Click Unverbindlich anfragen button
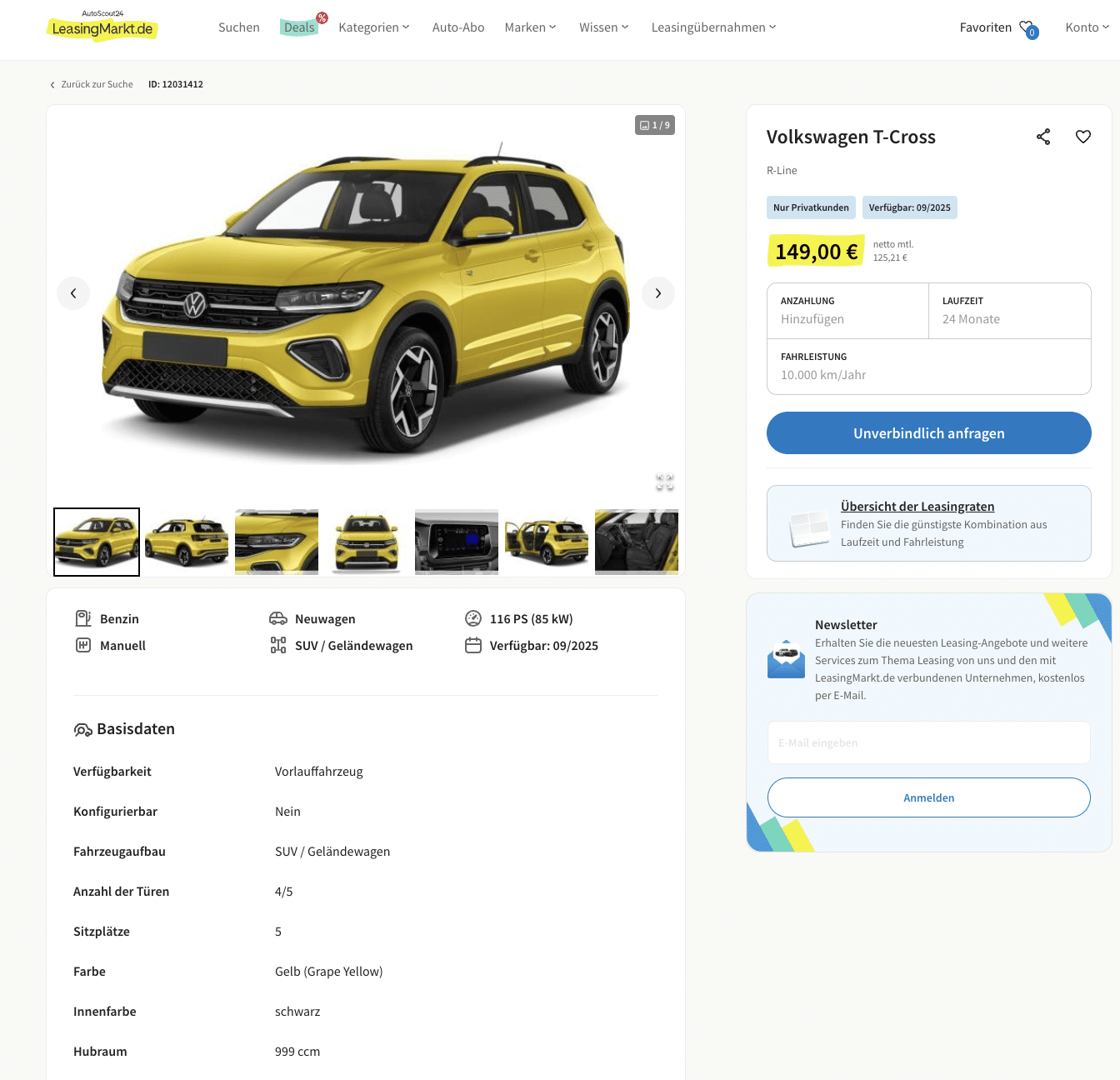The image size is (1120, 1080). 929,433
